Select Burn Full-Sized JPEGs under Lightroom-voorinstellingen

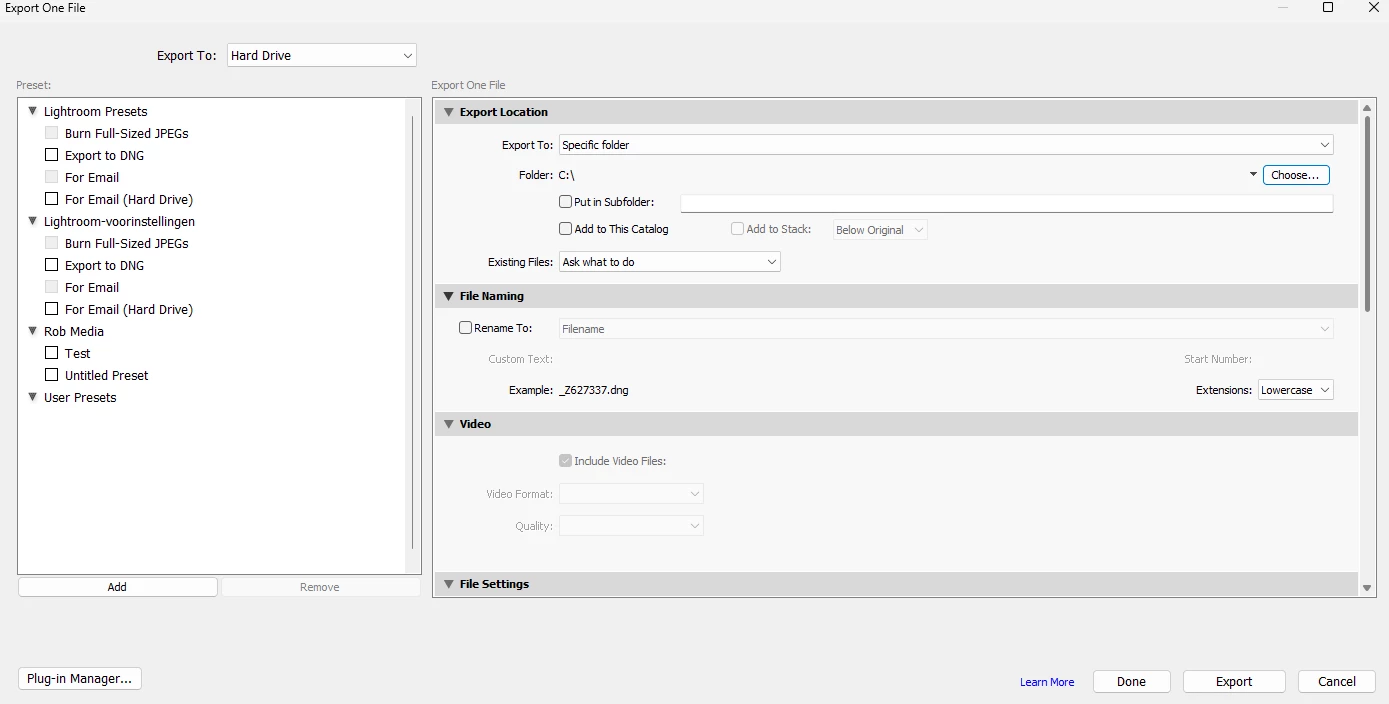pyautogui.click(x=126, y=243)
